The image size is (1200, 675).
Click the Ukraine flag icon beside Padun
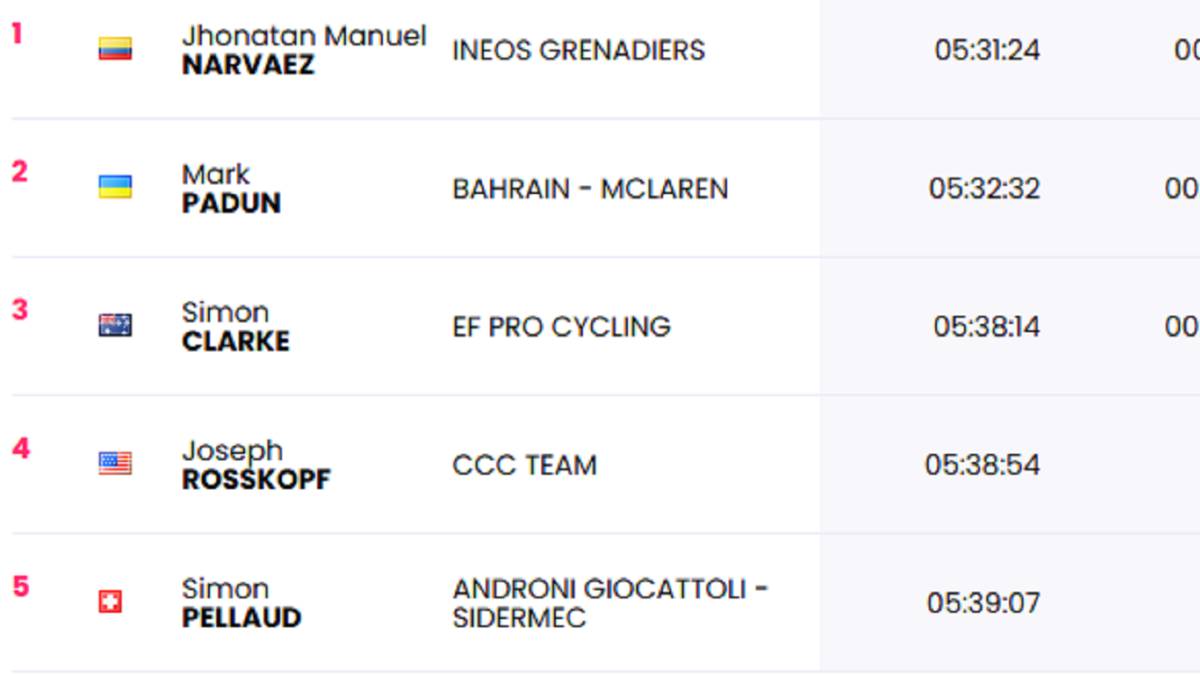[115, 187]
